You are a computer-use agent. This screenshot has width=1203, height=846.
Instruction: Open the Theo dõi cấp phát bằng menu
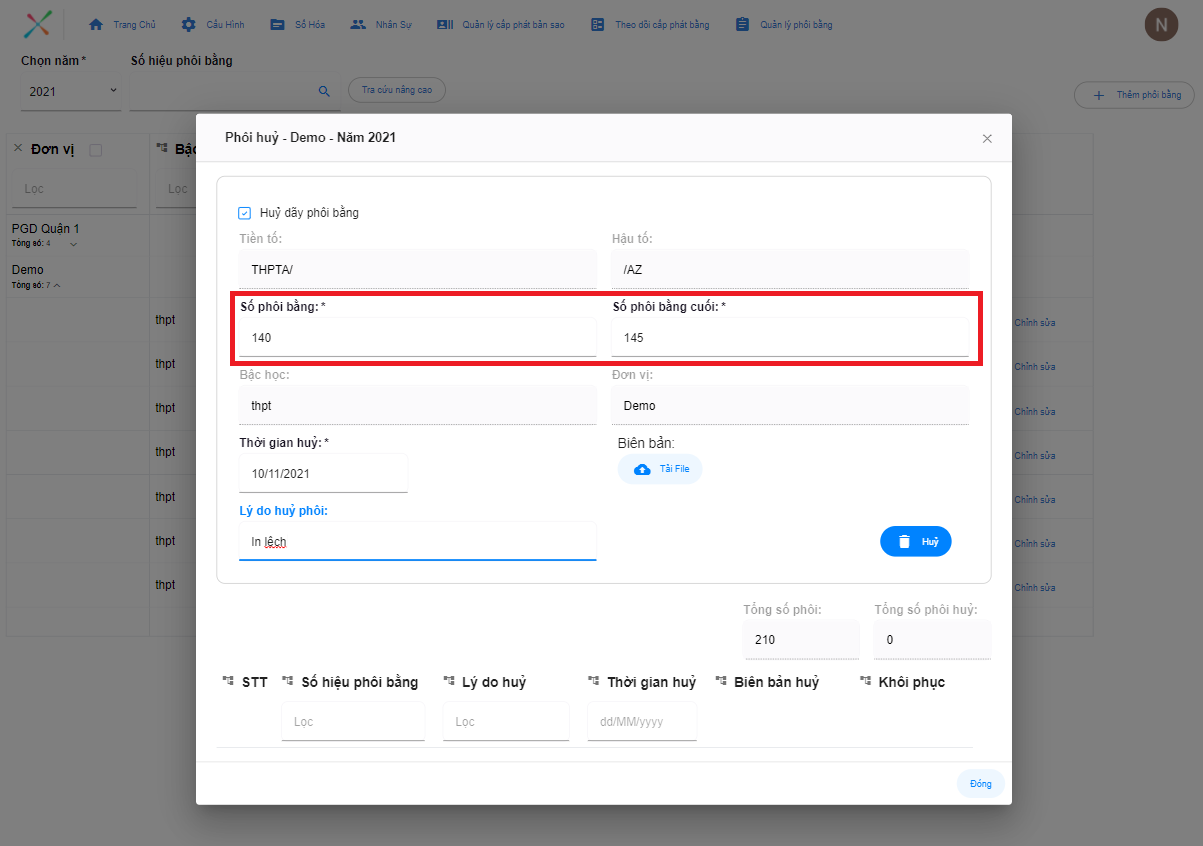coord(649,24)
